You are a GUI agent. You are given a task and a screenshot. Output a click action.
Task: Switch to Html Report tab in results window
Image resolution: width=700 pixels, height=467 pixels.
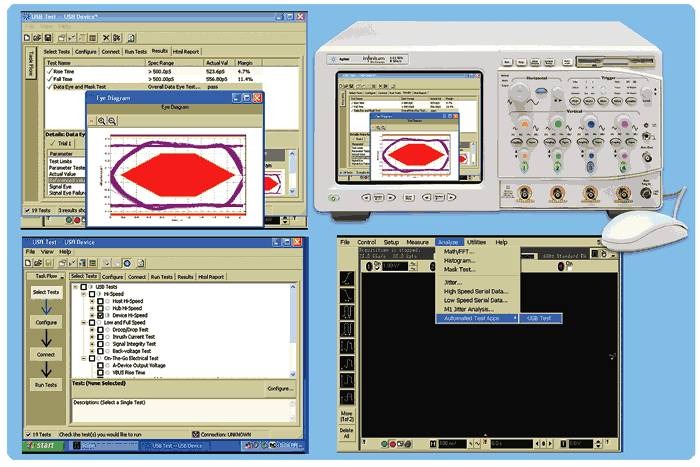[186, 51]
